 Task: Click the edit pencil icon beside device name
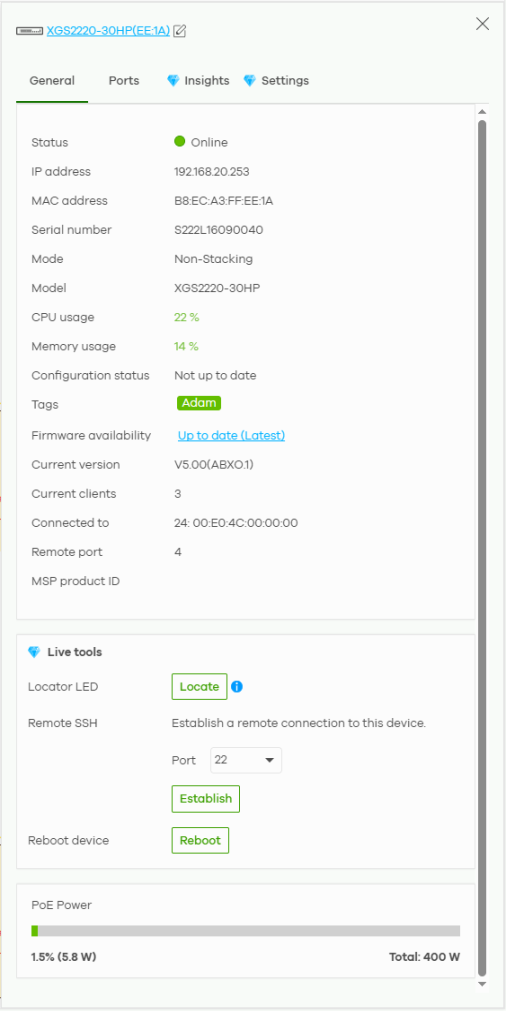pos(180,30)
